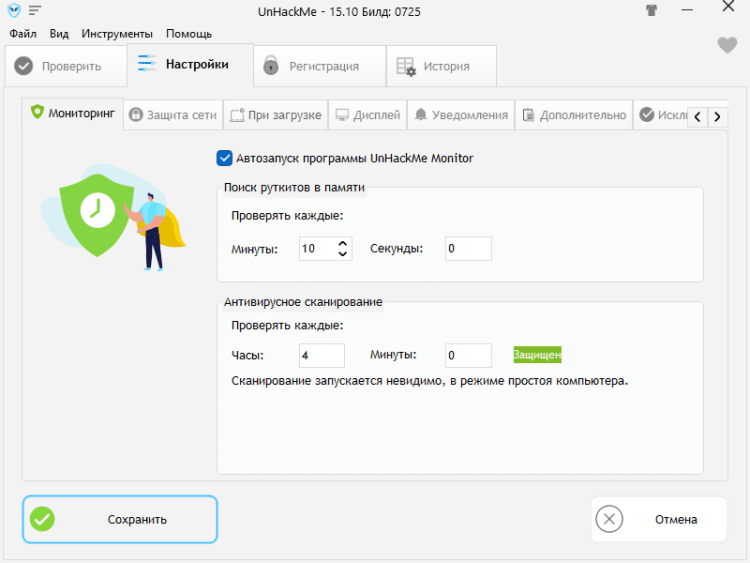Click the green Защищен label
Screen dimensions: 750x563
pos(537,355)
